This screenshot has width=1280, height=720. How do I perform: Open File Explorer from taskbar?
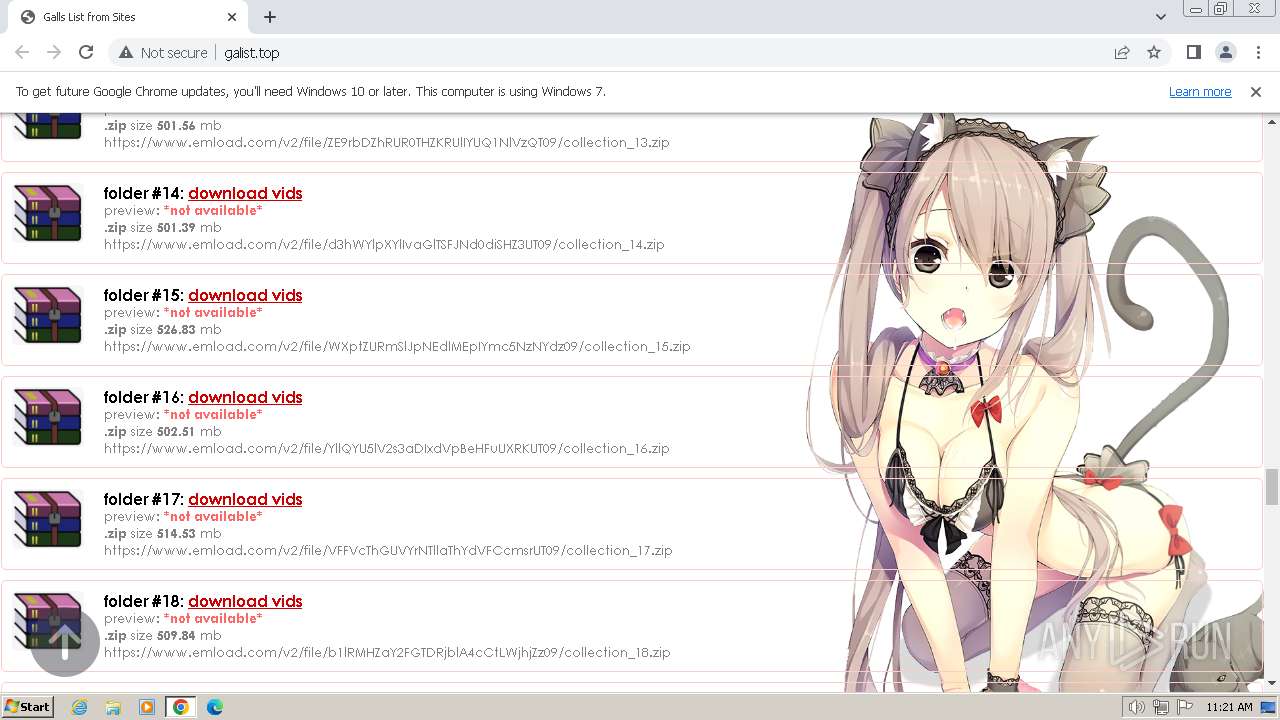pyautogui.click(x=113, y=707)
